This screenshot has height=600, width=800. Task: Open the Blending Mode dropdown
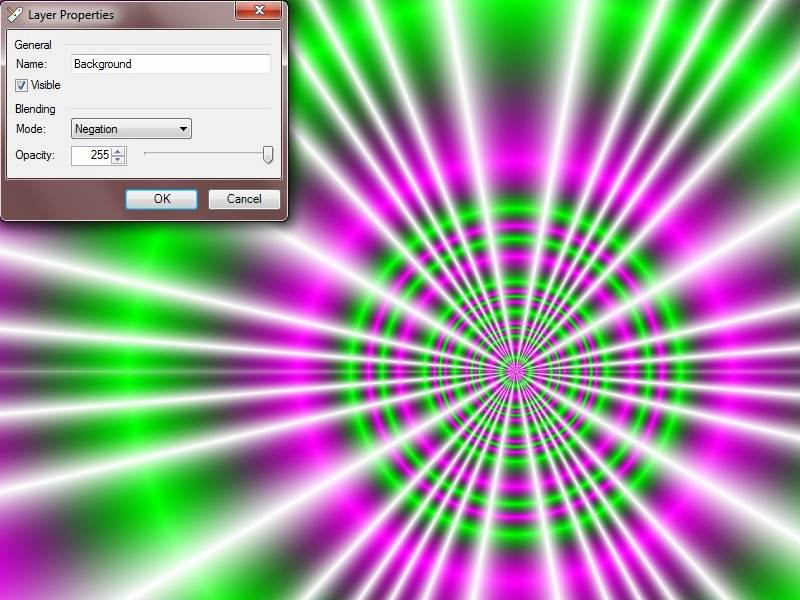pyautogui.click(x=131, y=129)
